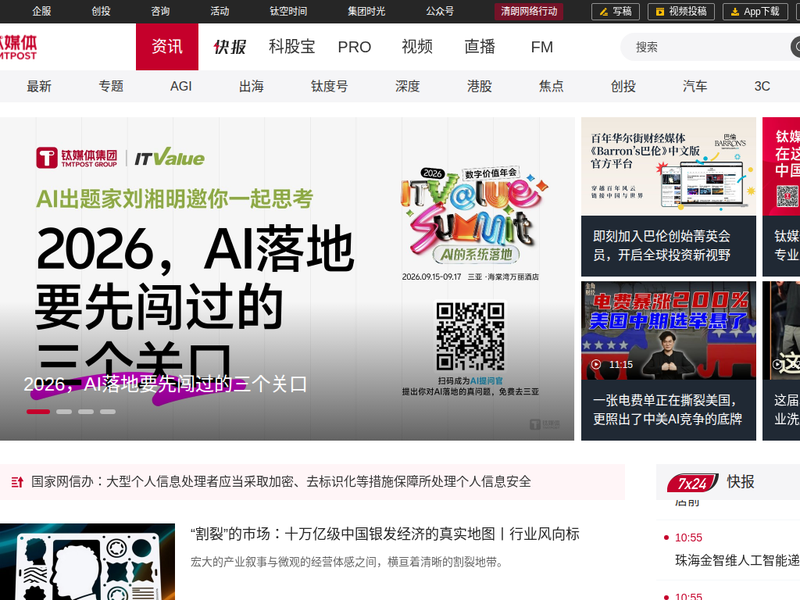
Task: Click the 7x24 快报 badge icon
Action: [692, 482]
